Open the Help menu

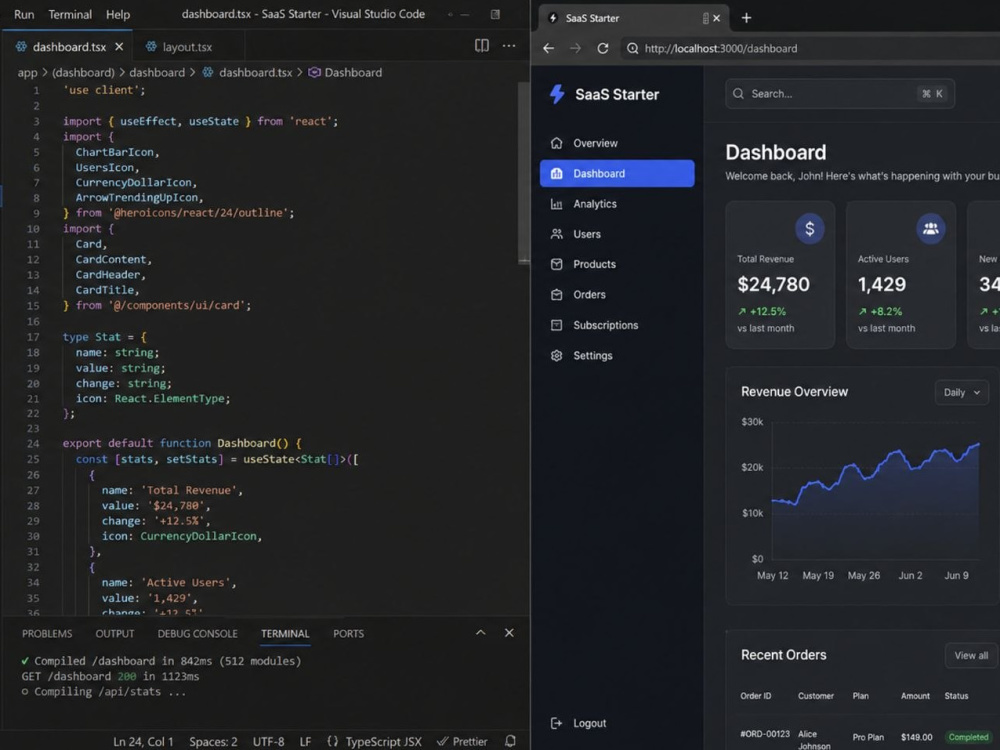coord(118,14)
